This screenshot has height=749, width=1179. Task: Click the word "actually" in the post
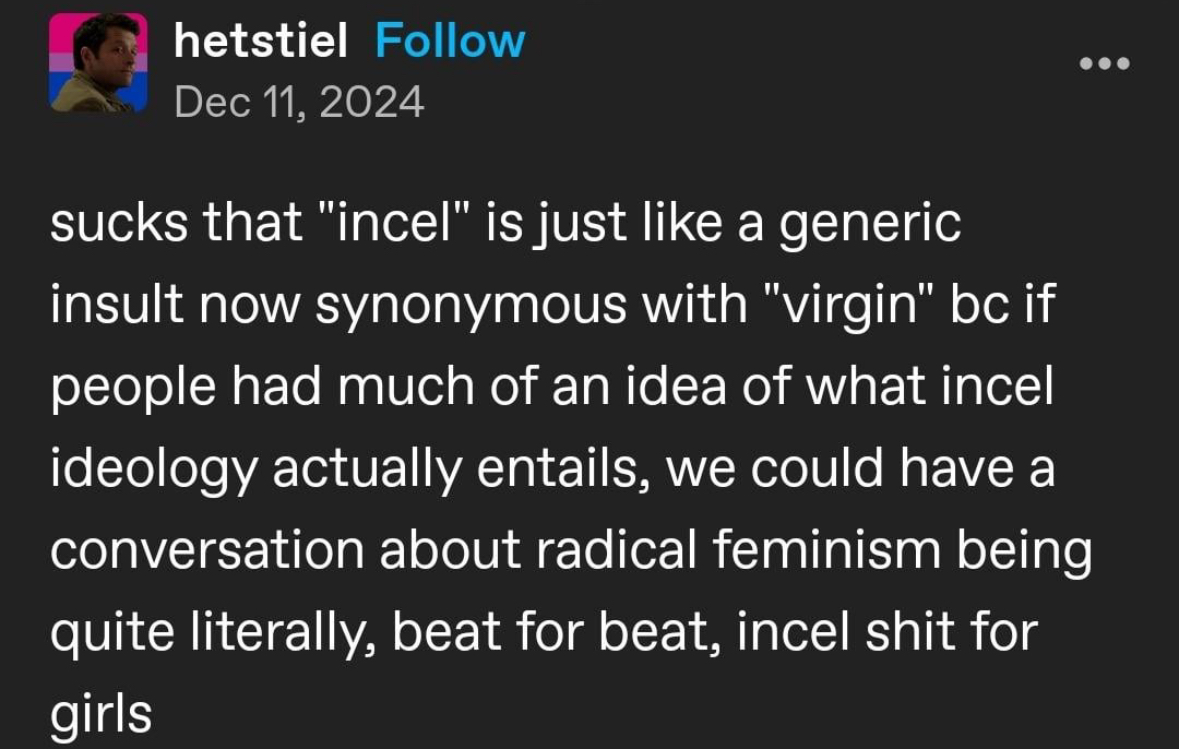pos(367,470)
